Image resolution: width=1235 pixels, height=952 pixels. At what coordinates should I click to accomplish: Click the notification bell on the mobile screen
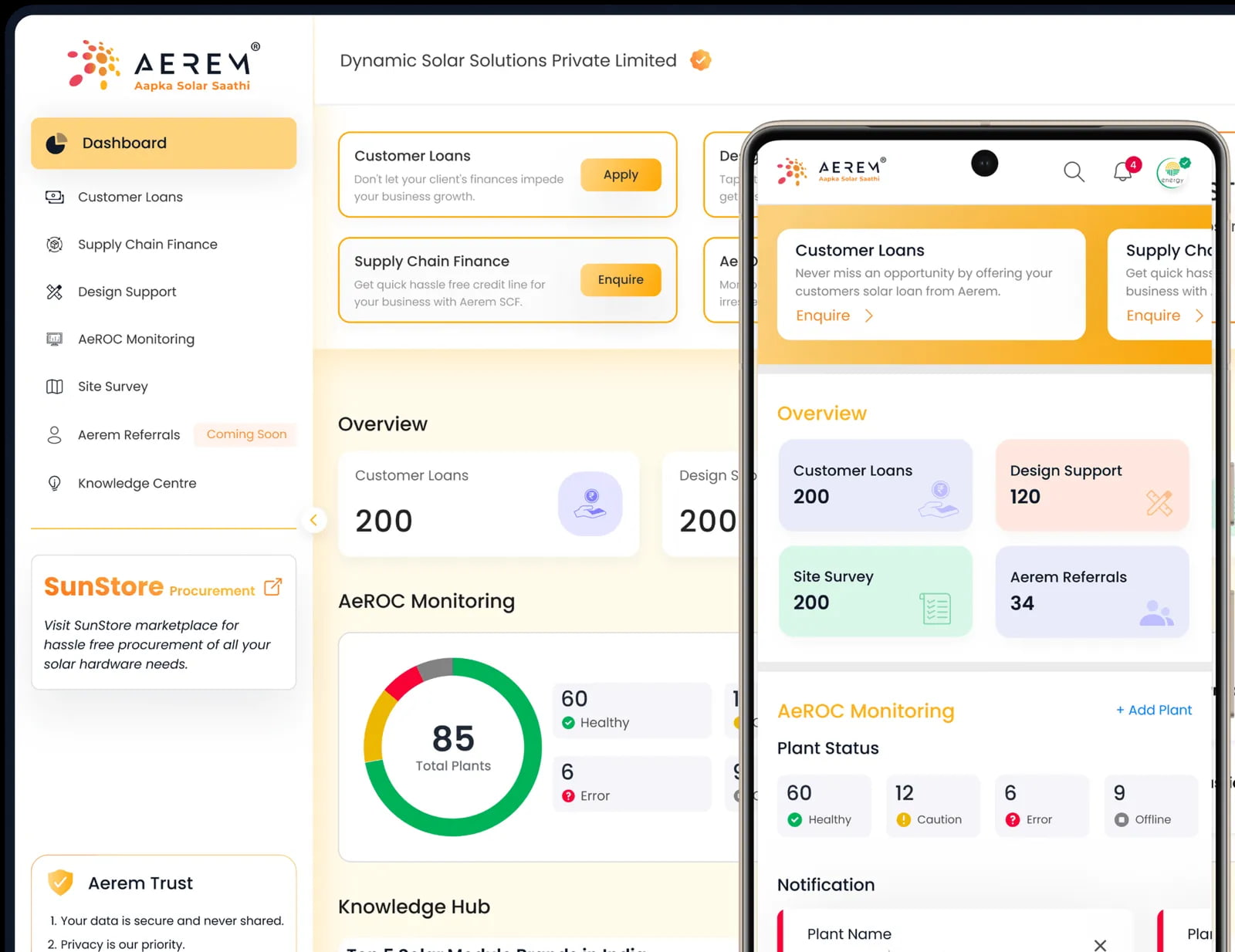[x=1122, y=172]
